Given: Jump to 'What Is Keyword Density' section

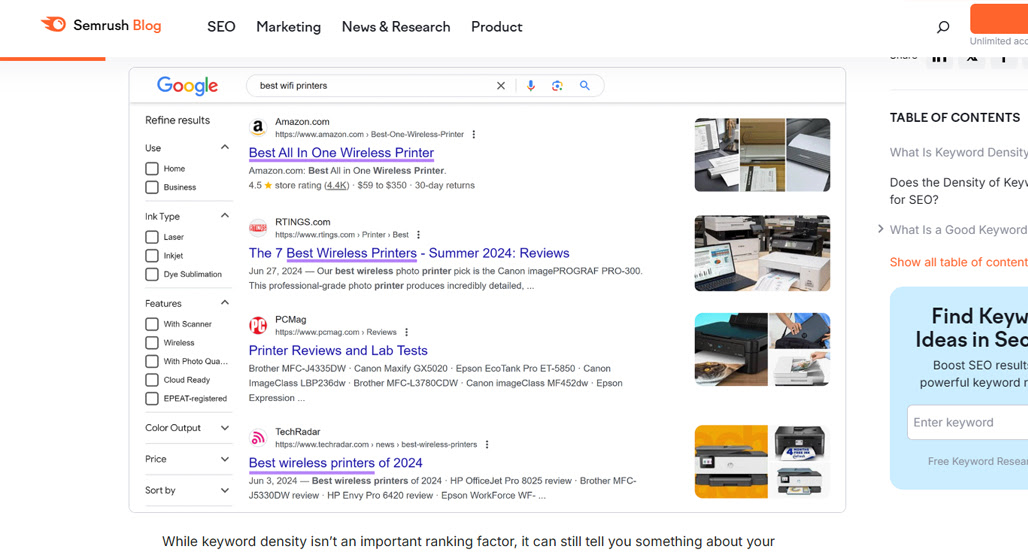Looking at the screenshot, I should (x=959, y=152).
